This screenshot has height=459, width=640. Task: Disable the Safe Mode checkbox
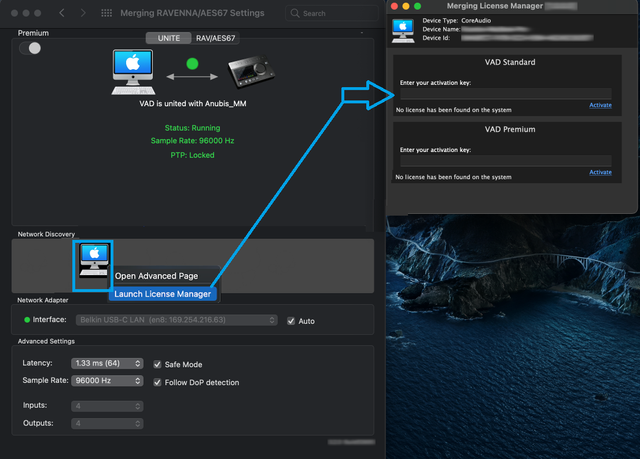pyautogui.click(x=157, y=364)
